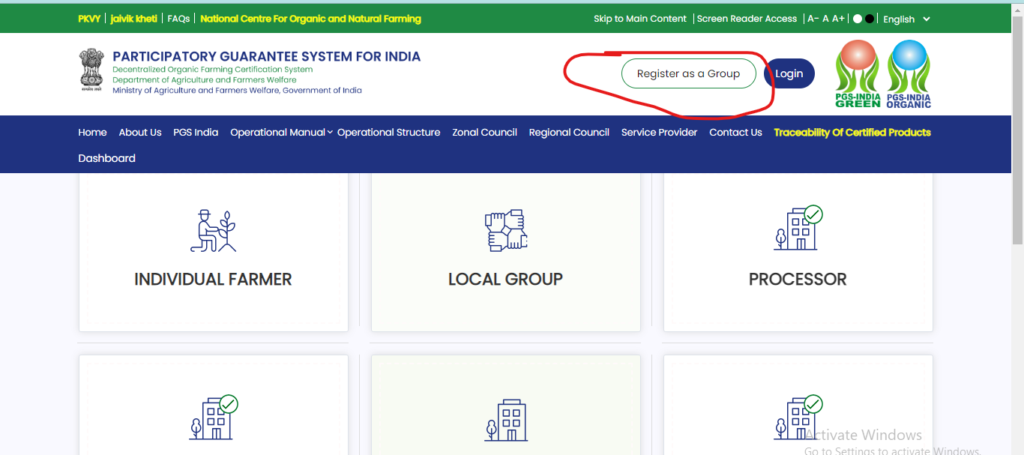Click the Participatory Guarantee System For India title
Viewport: 1024px width, 455px height.
[x=266, y=57]
